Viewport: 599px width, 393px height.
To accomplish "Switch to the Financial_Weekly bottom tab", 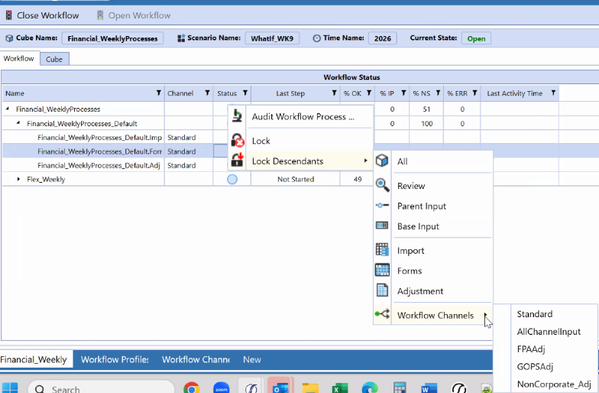I will [36, 359].
